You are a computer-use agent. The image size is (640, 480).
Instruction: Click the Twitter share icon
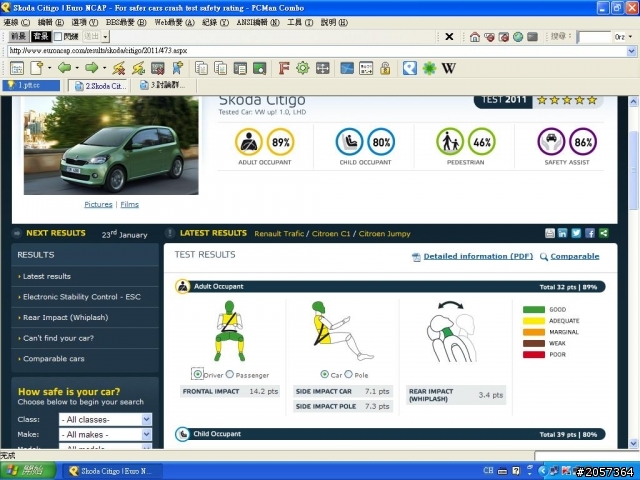[x=576, y=233]
